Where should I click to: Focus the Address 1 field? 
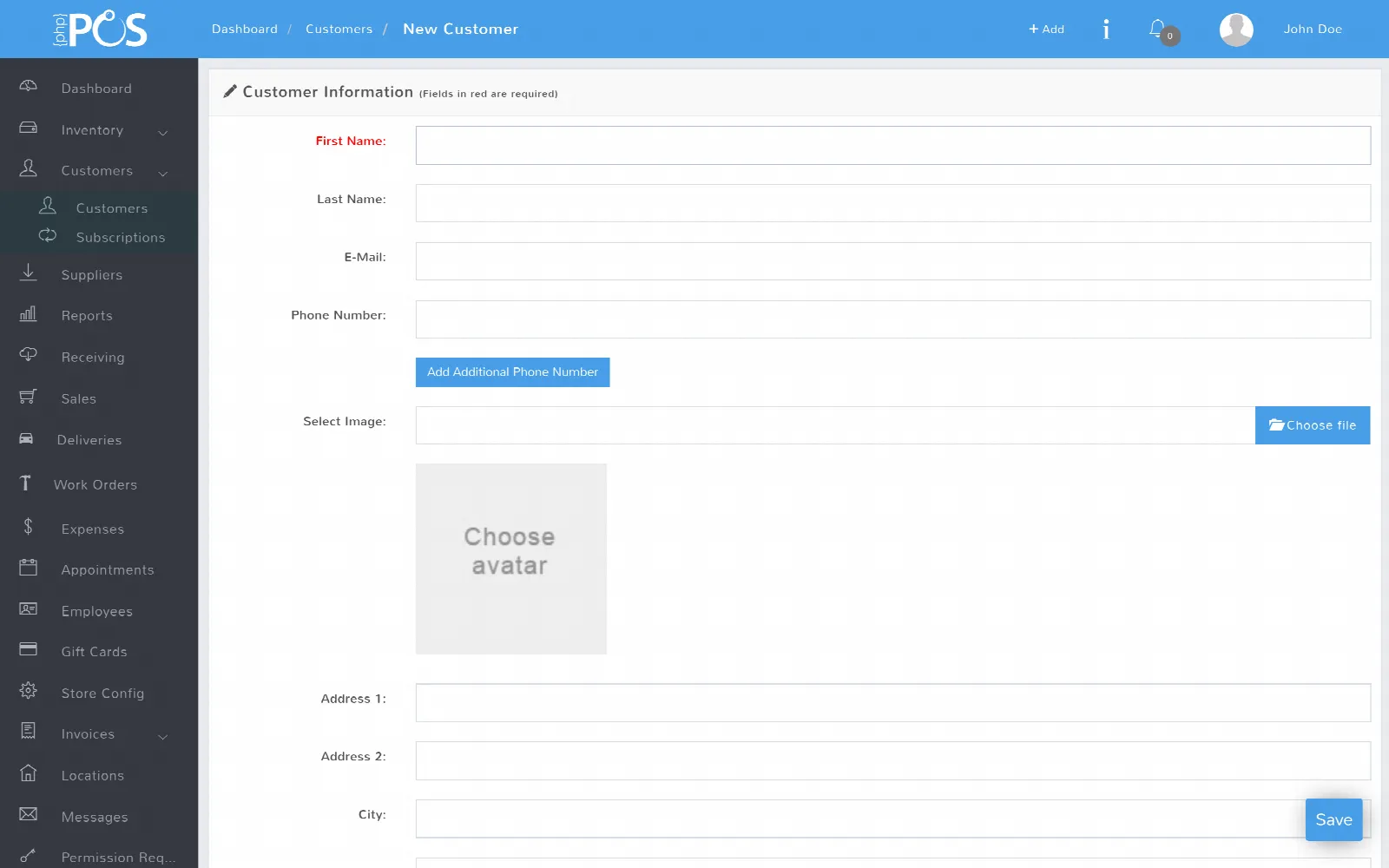892,703
